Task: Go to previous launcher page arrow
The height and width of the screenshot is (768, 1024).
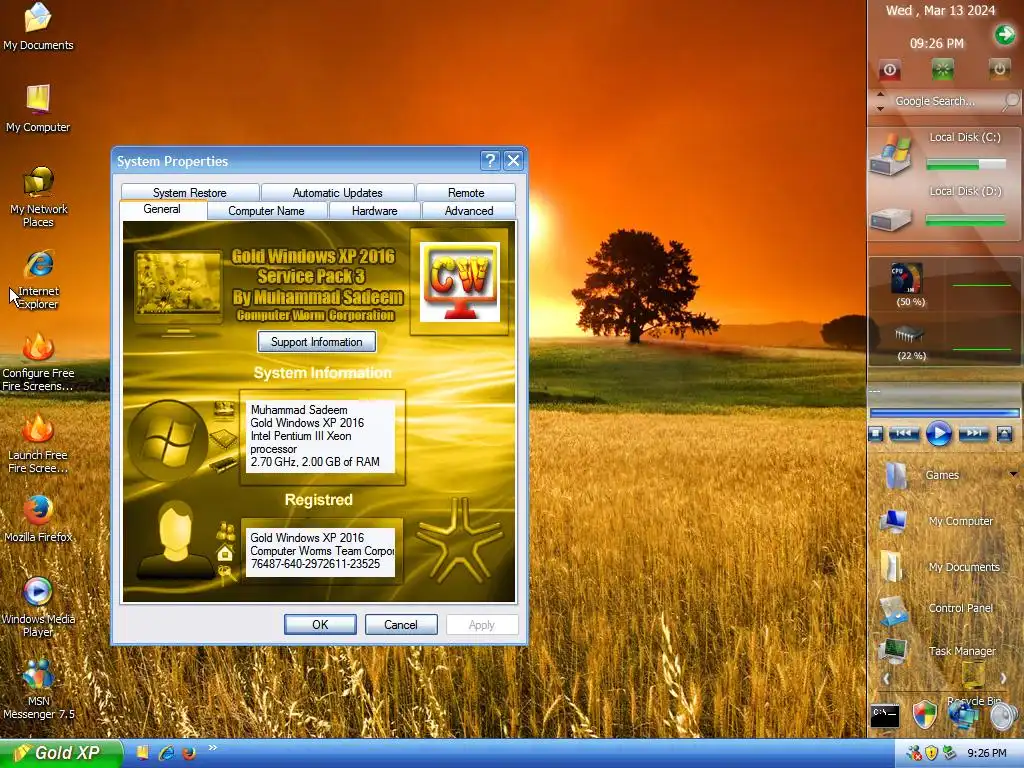Action: coord(886,678)
